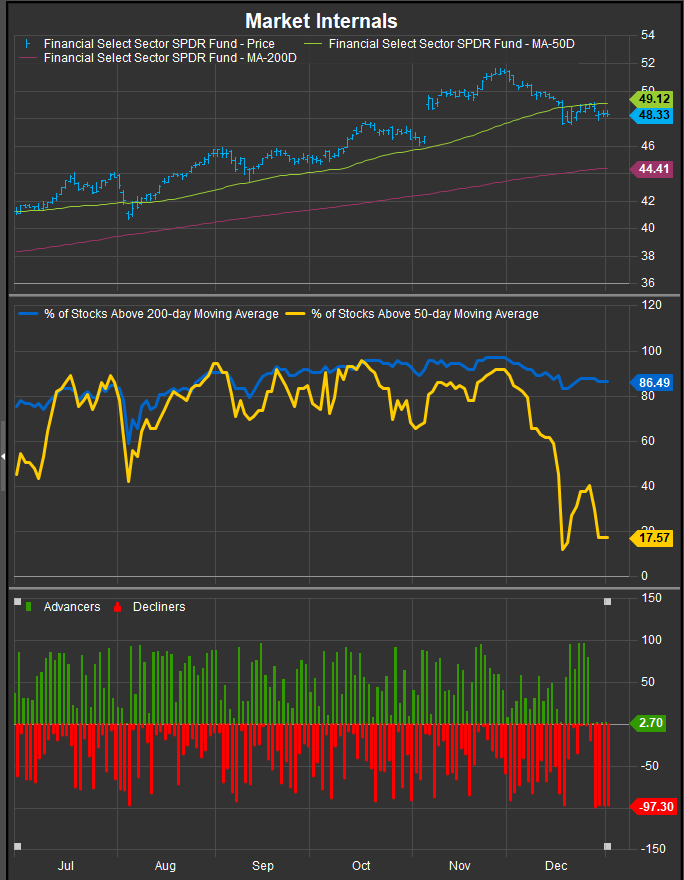This screenshot has width=684, height=880.
Task: Click the red Decliners triangle legend icon
Action: (x=119, y=606)
